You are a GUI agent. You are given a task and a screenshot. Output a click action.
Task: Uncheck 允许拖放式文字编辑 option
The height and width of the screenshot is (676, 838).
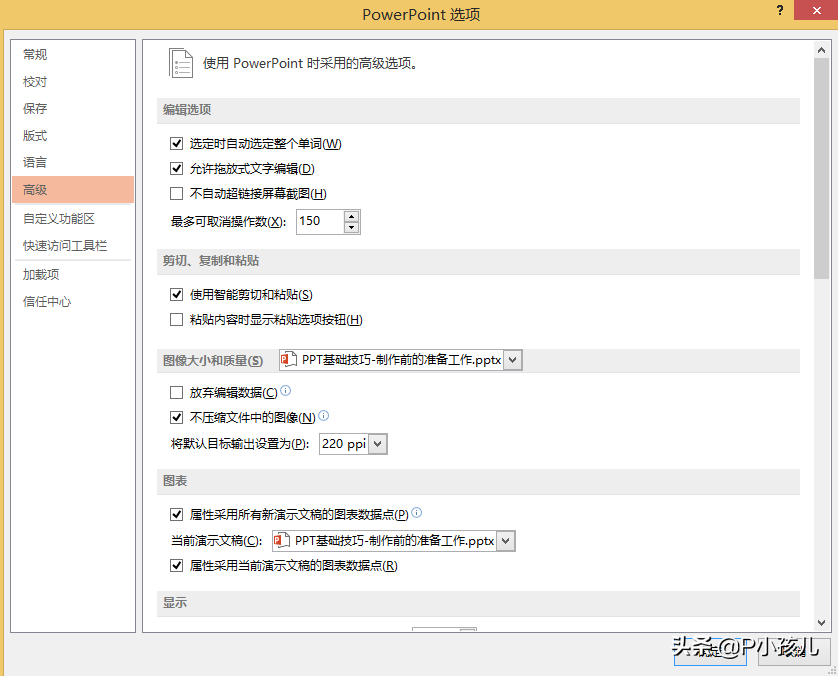(176, 169)
